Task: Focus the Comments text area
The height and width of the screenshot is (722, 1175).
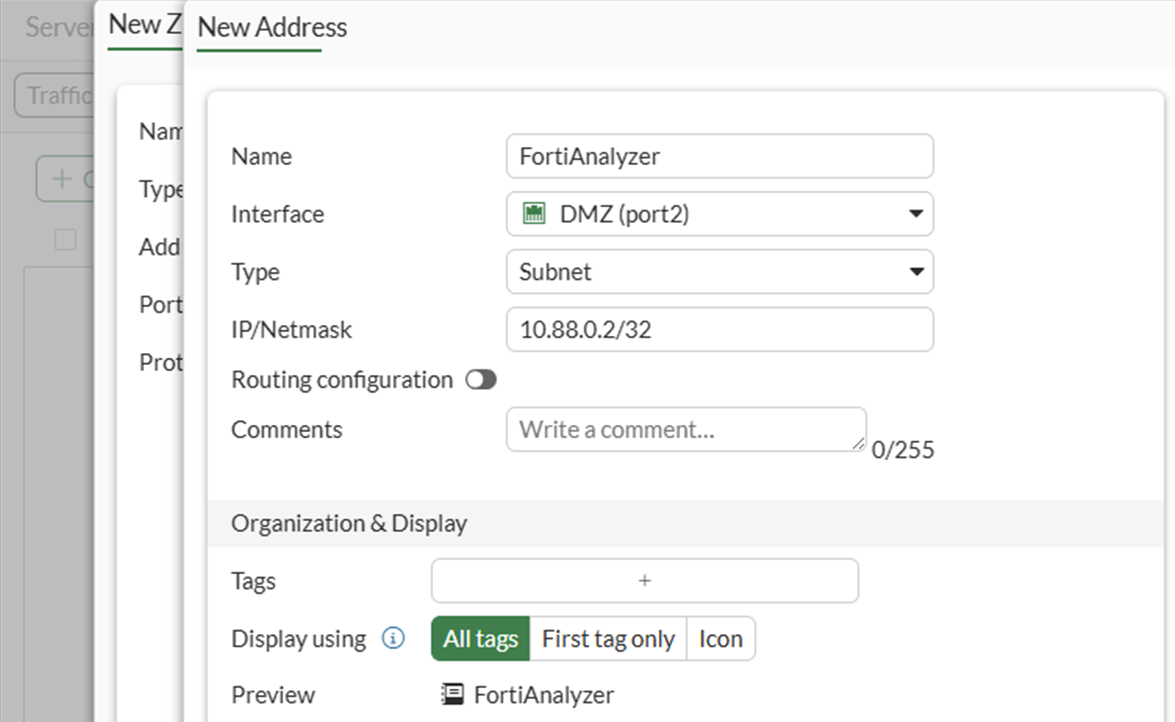Action: click(685, 430)
